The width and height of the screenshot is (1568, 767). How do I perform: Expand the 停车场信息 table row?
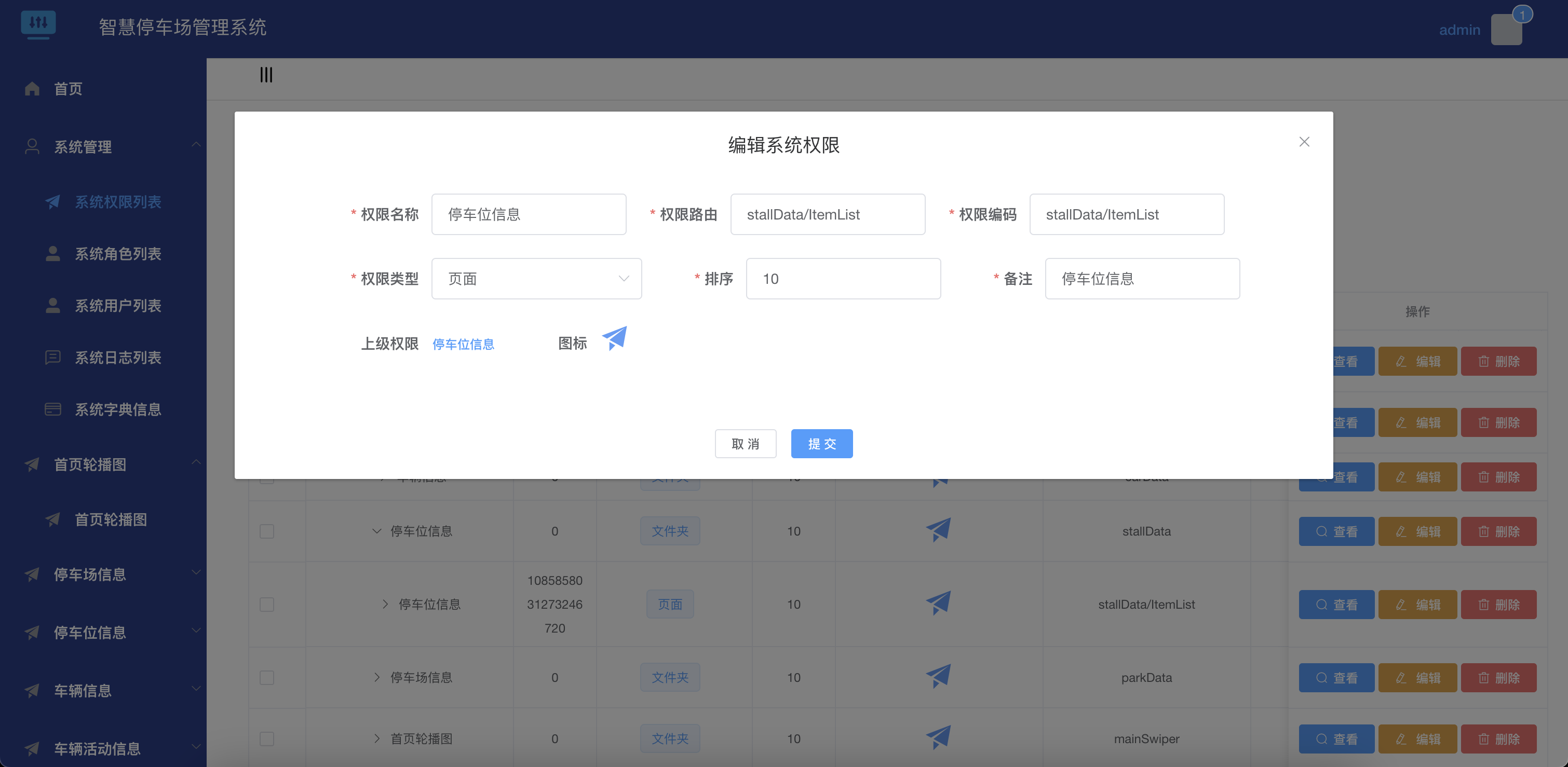(376, 678)
